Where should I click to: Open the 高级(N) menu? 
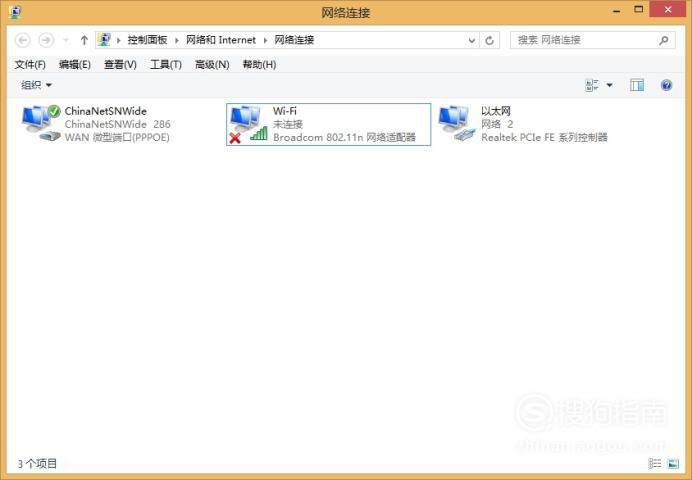point(212,64)
